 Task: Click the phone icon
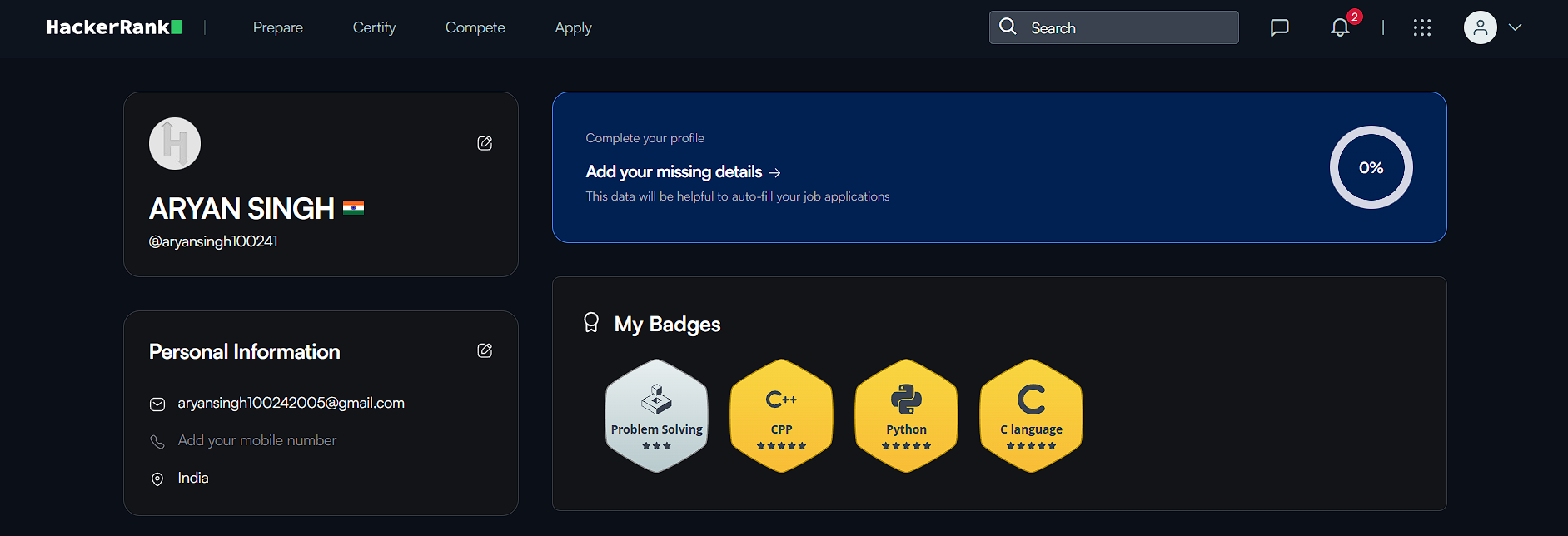pos(157,441)
